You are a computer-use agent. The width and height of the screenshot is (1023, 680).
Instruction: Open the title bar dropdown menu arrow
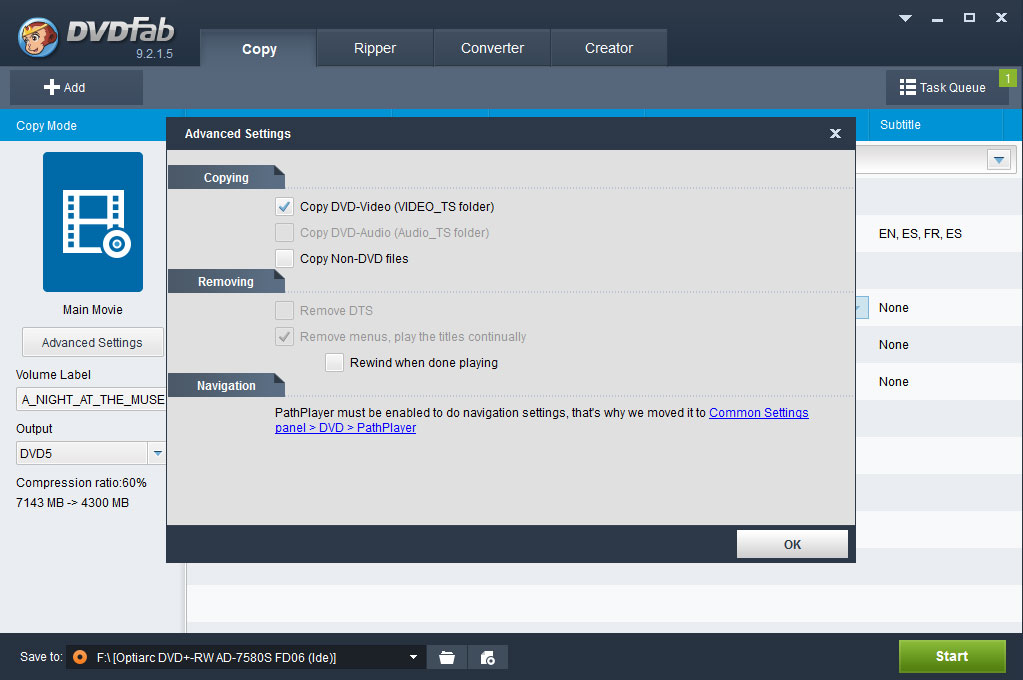[905, 18]
